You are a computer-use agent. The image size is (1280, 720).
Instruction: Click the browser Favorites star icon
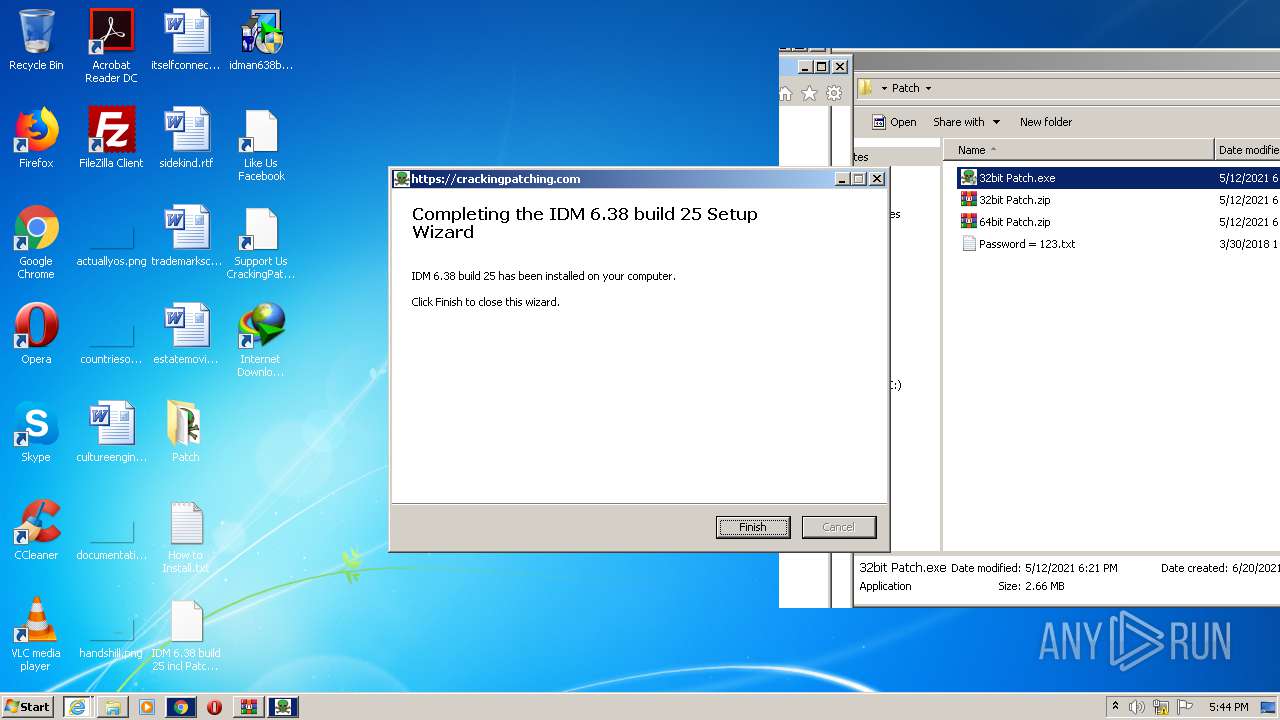tap(809, 93)
